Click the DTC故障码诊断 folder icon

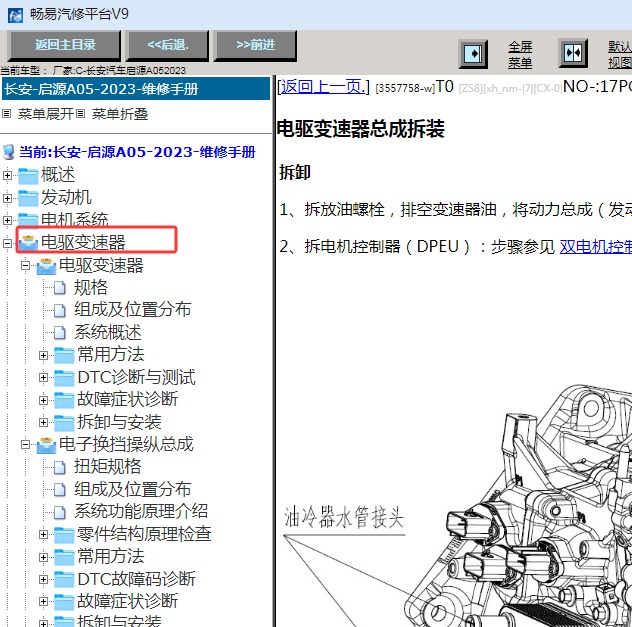(x=64, y=579)
